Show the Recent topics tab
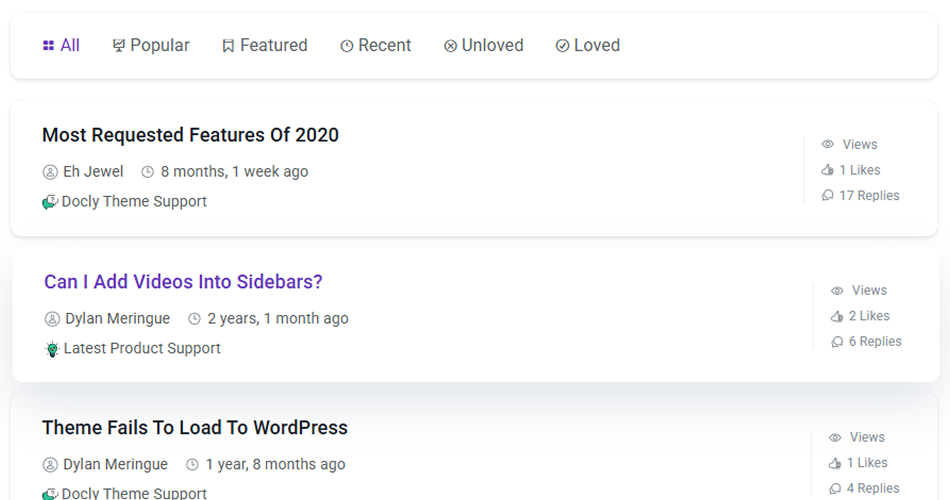The image size is (950, 500). 376,45
